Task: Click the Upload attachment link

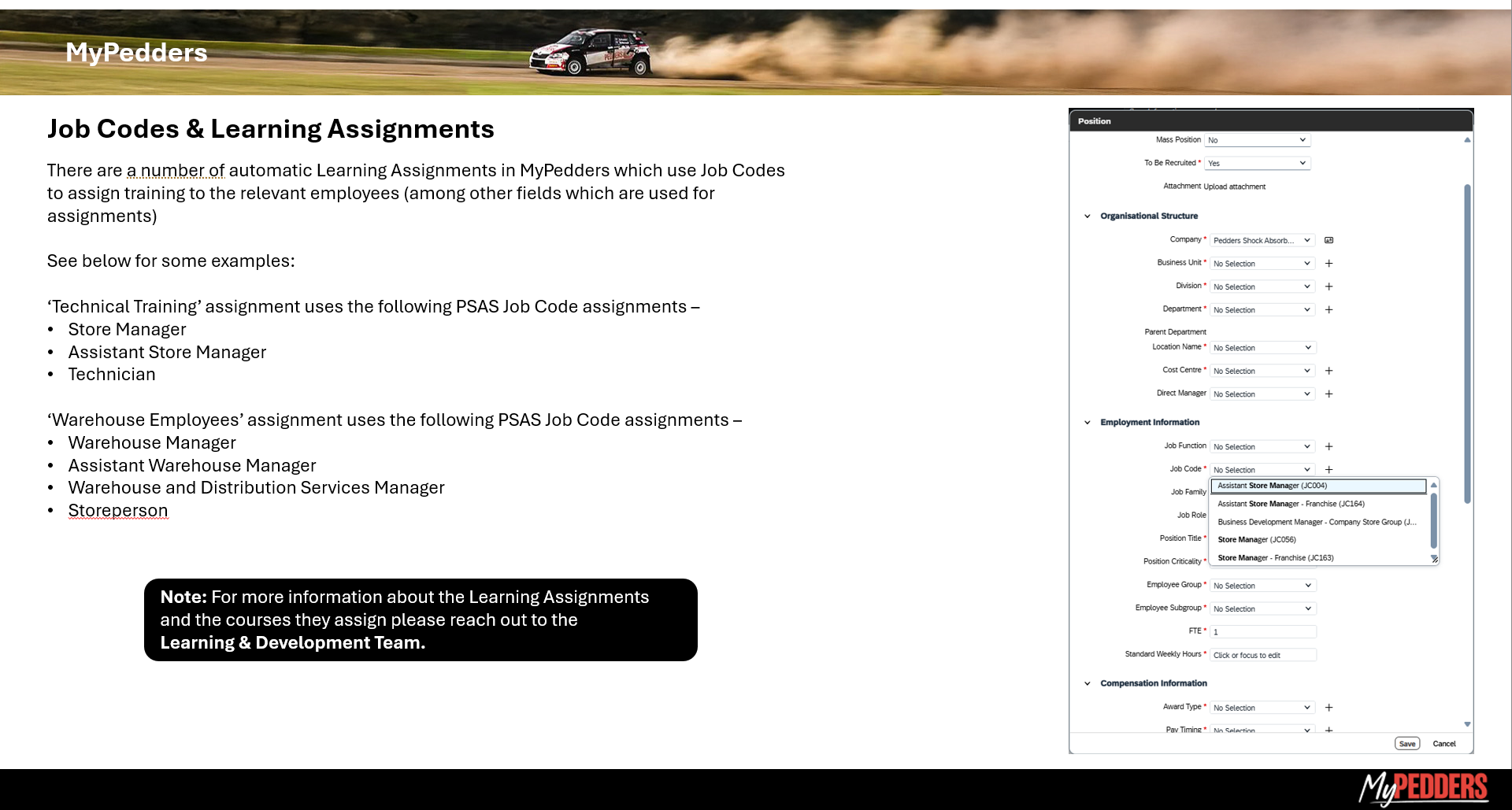Action: (x=1234, y=187)
